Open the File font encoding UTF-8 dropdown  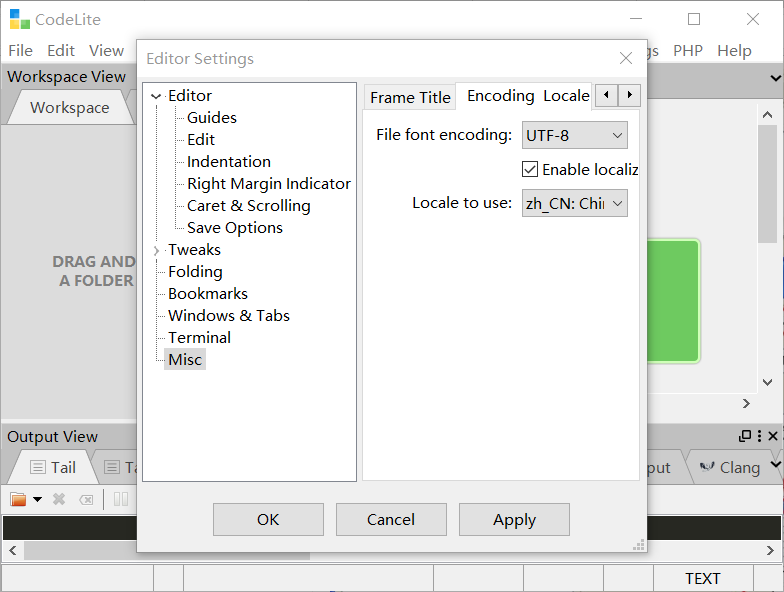point(574,136)
